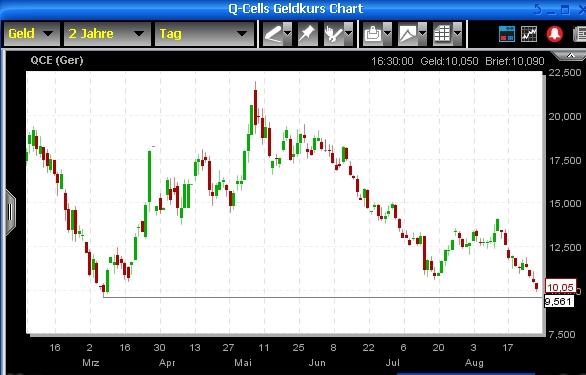Click the 15,000 price axis label
This screenshot has height=375, width=586.
[x=565, y=204]
